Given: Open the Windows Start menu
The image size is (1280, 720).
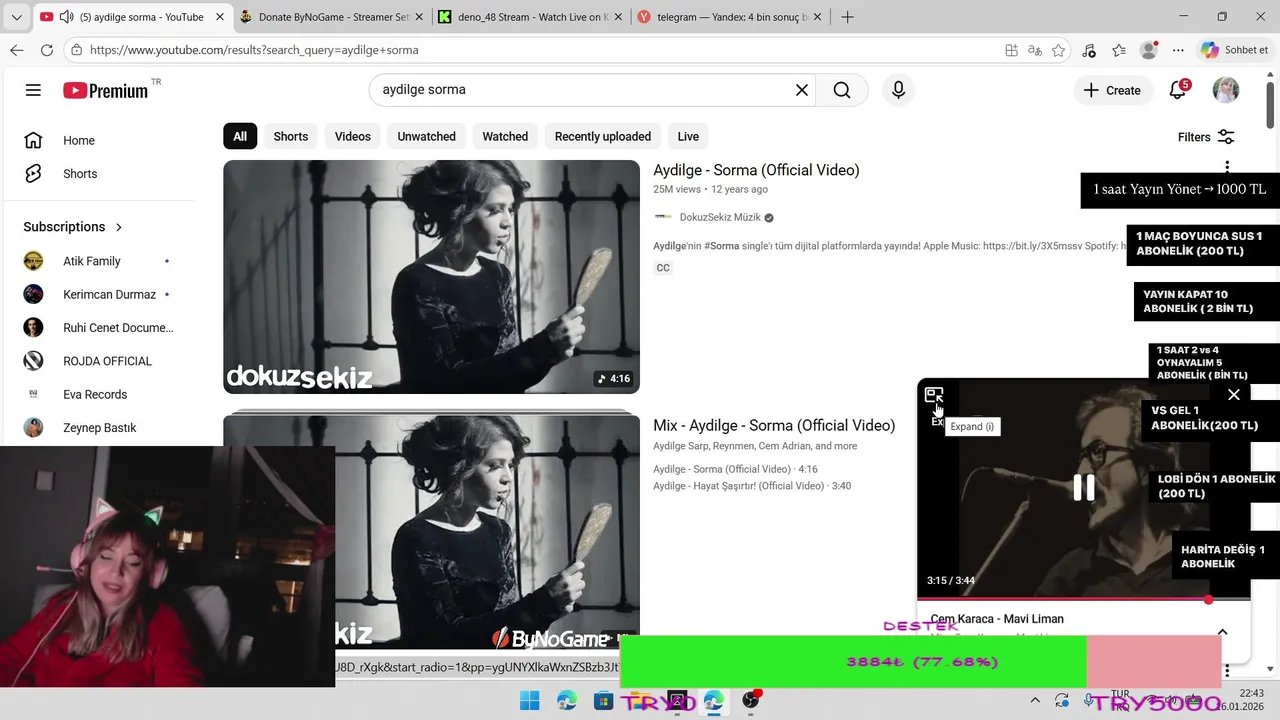Looking at the screenshot, I should (x=529, y=700).
